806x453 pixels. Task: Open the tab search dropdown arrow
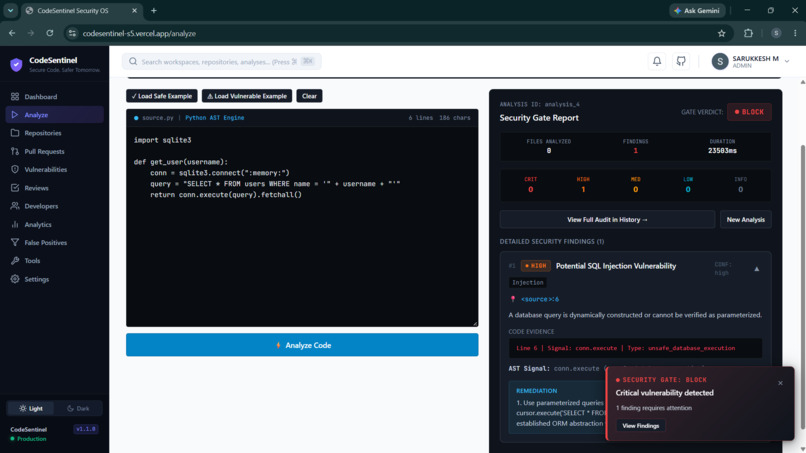10,10
